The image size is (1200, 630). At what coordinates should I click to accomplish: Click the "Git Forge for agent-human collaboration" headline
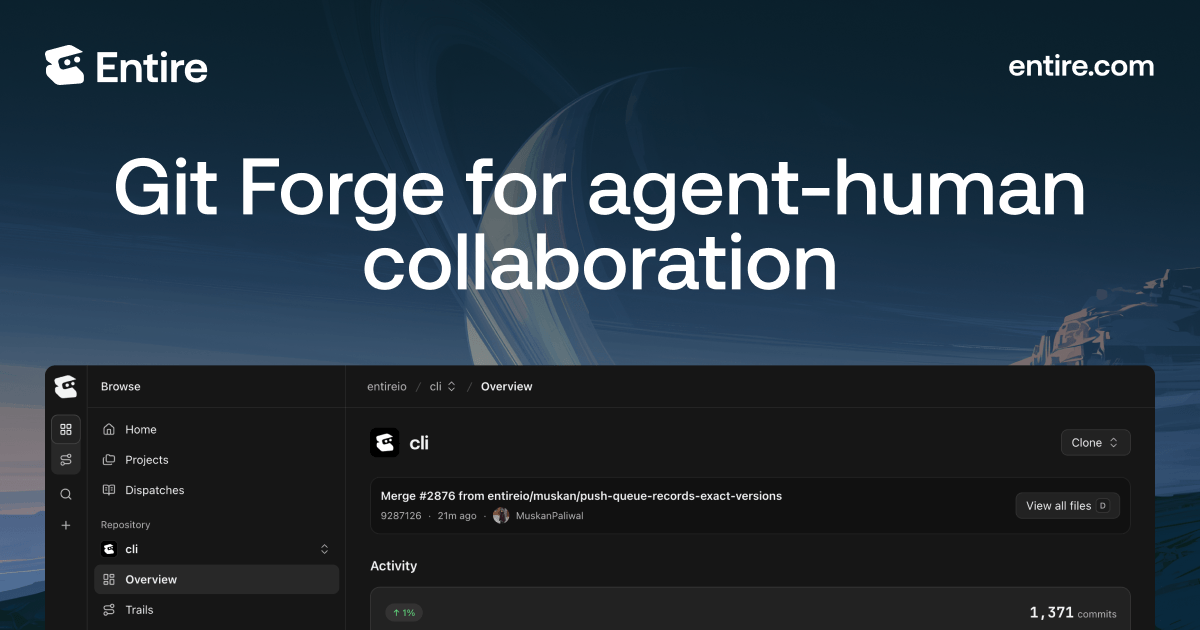[600, 224]
